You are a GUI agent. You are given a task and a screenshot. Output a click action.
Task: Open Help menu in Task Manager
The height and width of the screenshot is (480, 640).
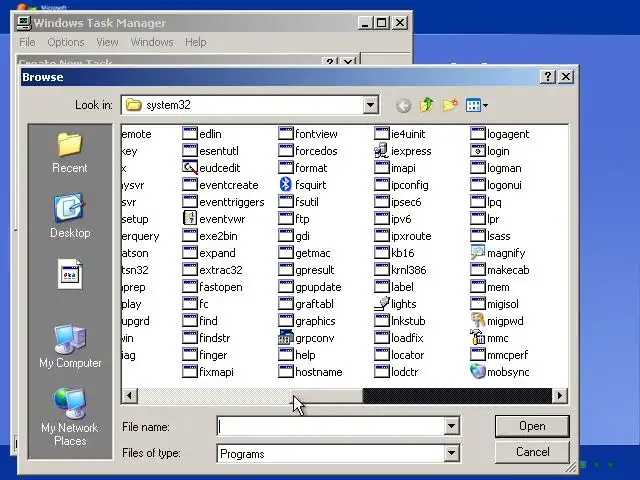coord(196,42)
